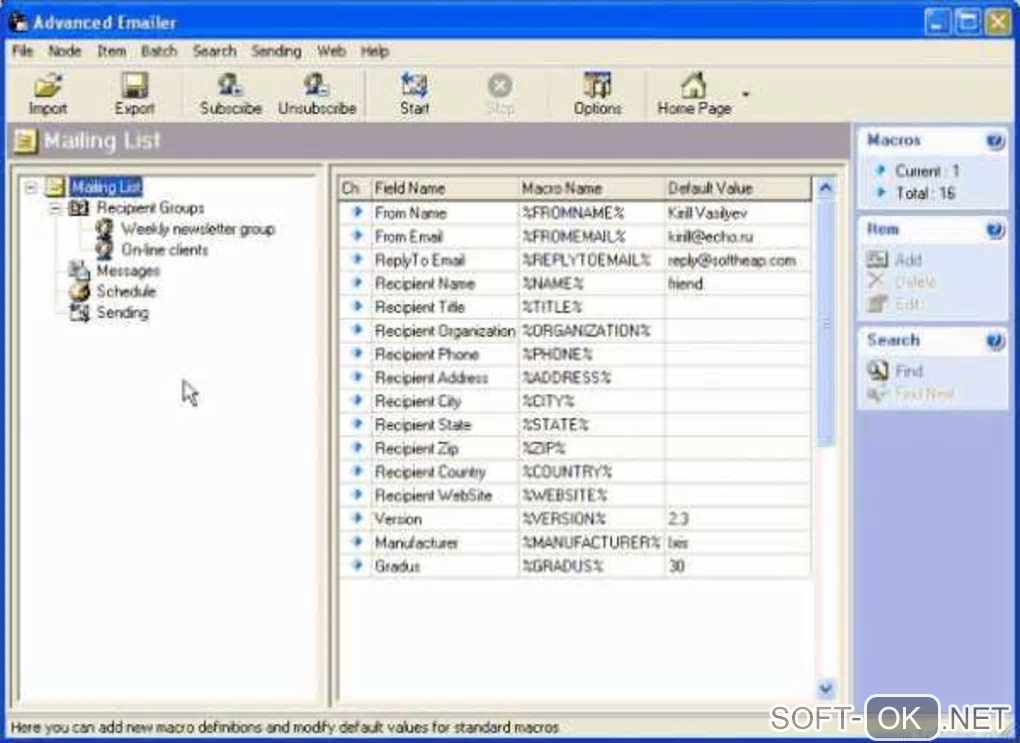Viewport: 1020px width, 743px height.
Task: Select the Messages tree item
Action: [128, 271]
